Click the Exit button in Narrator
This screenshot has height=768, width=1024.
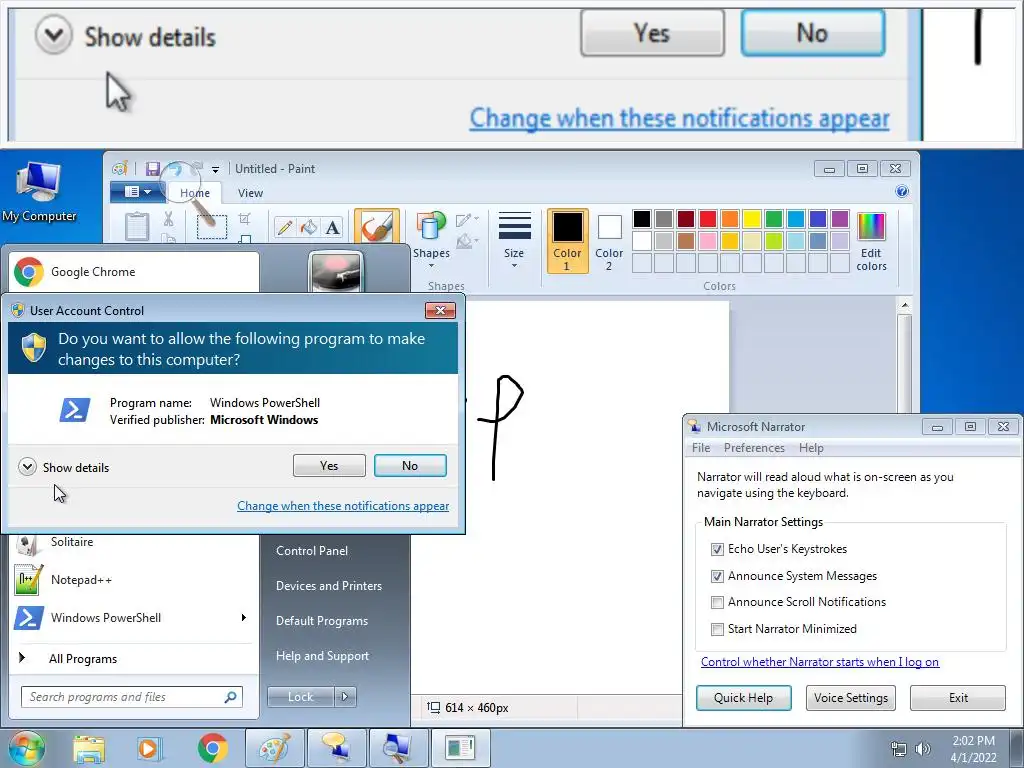(x=958, y=697)
